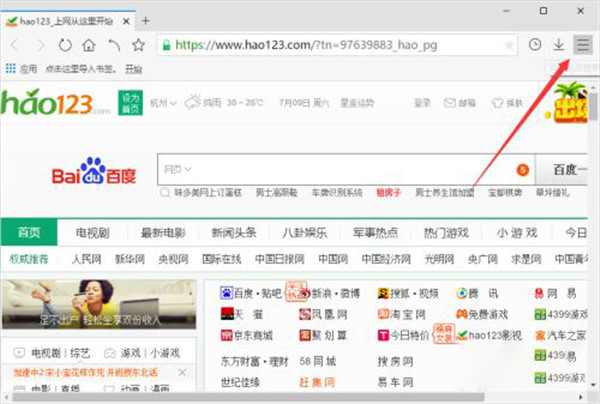Select the 最新电影 navigation tab
600x404 pixels.
pos(163,232)
